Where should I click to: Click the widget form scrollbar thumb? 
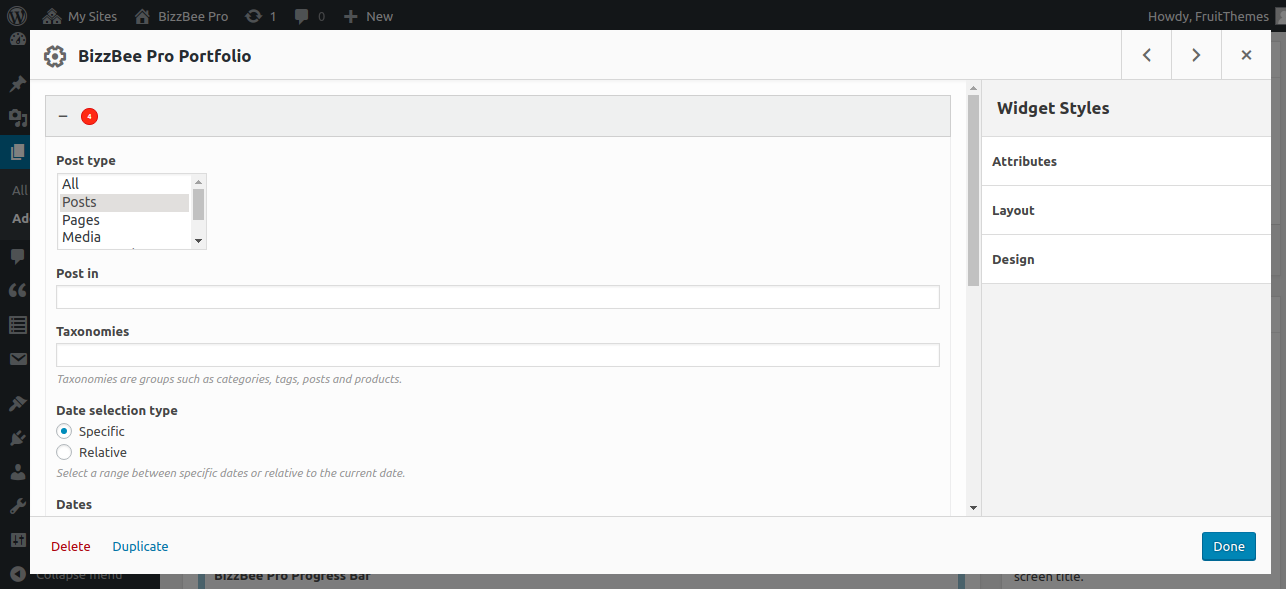[973, 191]
